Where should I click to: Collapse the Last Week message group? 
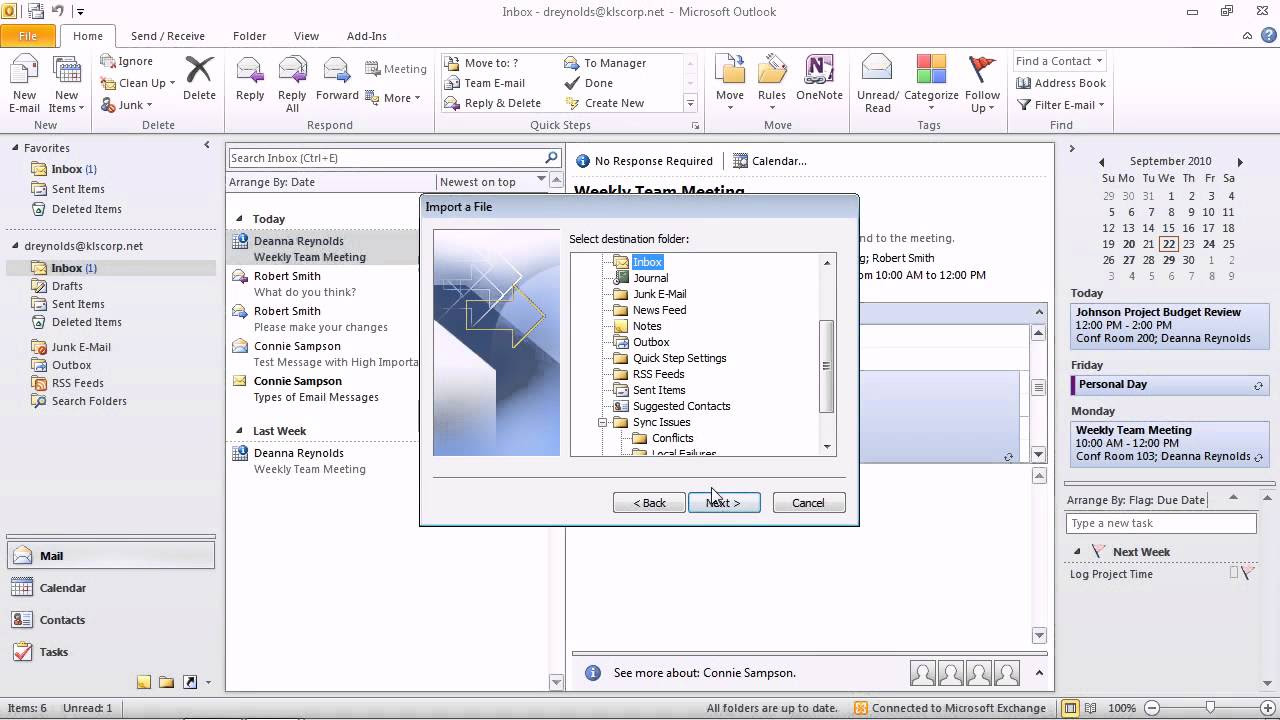239,431
